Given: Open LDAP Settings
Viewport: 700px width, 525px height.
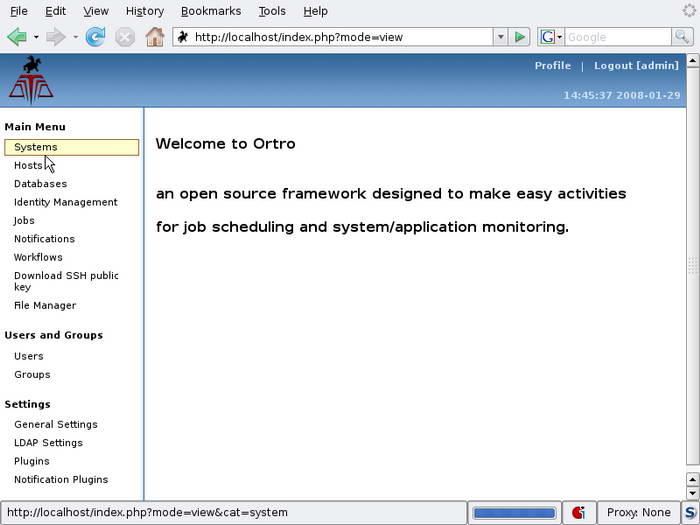Looking at the screenshot, I should pos(48,443).
